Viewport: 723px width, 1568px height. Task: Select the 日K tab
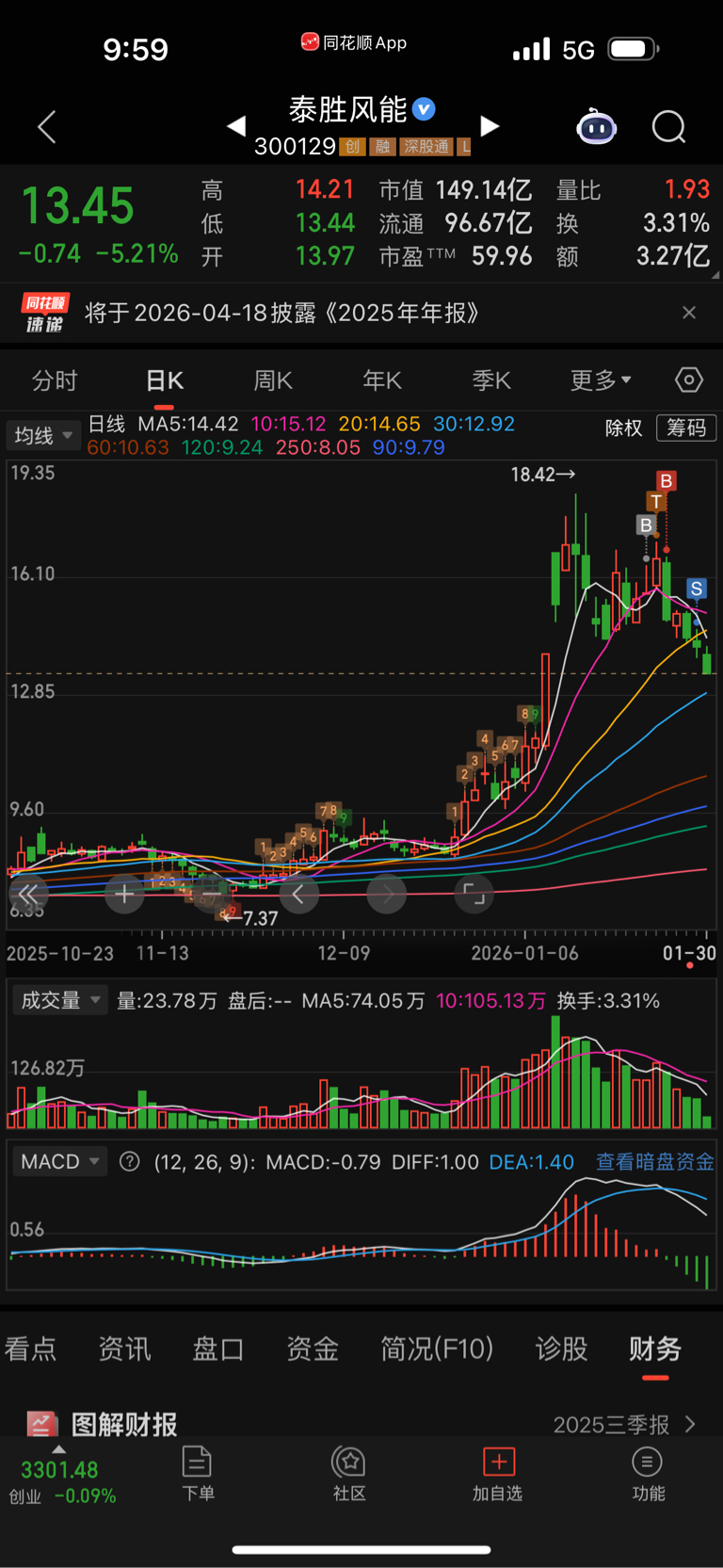165,380
